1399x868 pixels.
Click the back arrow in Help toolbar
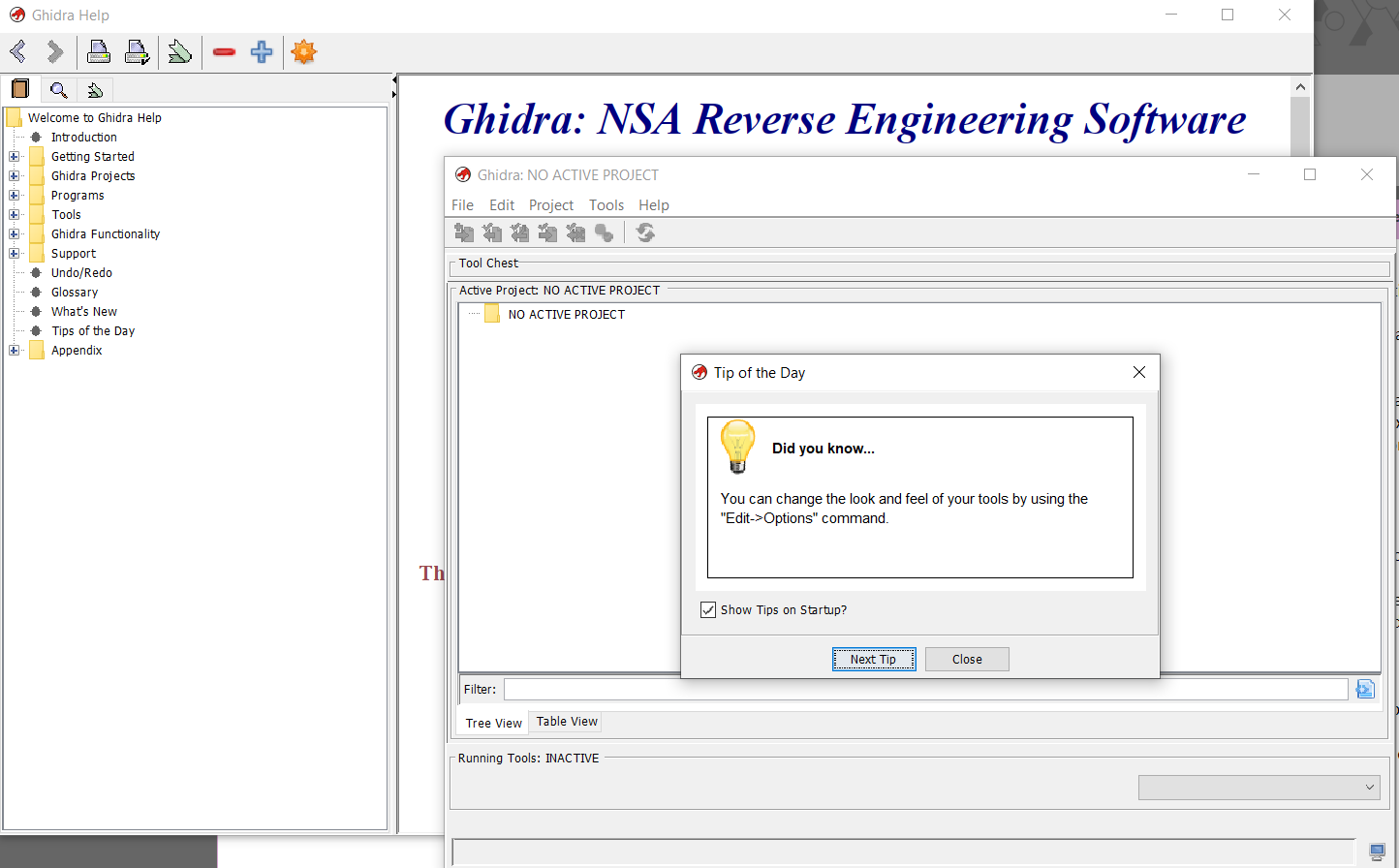(17, 51)
